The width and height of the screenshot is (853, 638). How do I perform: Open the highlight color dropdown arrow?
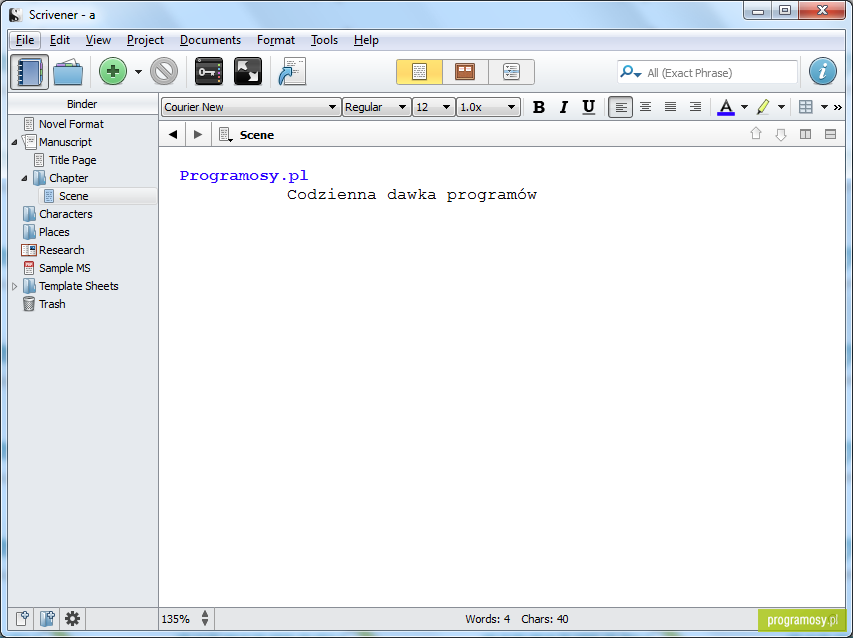[x=781, y=107]
